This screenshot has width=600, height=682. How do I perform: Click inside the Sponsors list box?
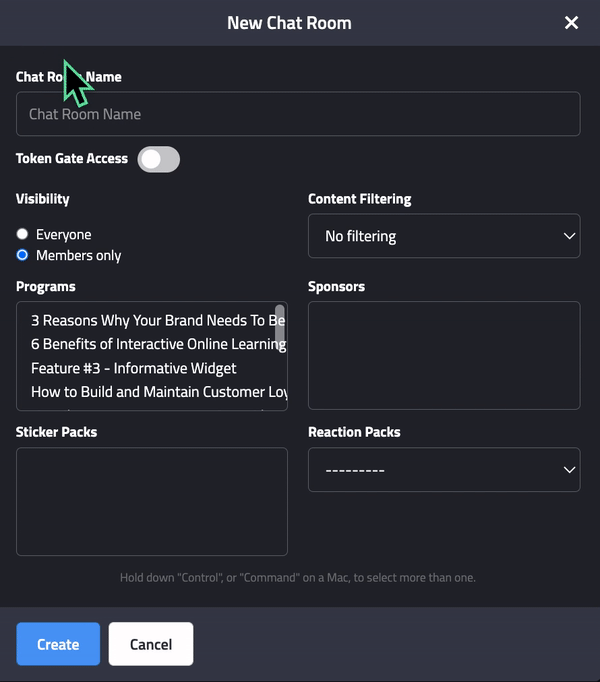click(444, 355)
